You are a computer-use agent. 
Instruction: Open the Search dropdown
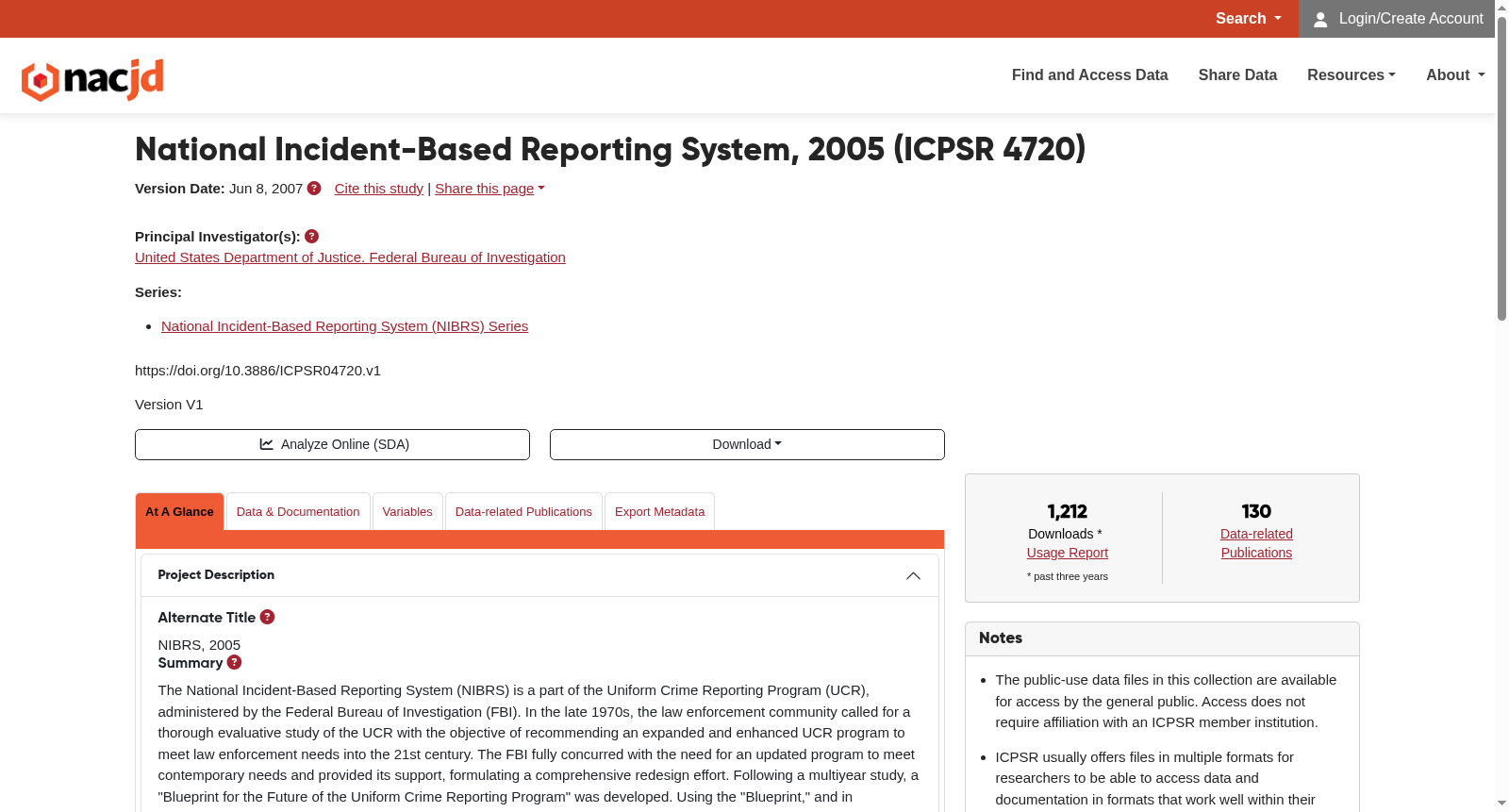(x=1249, y=19)
